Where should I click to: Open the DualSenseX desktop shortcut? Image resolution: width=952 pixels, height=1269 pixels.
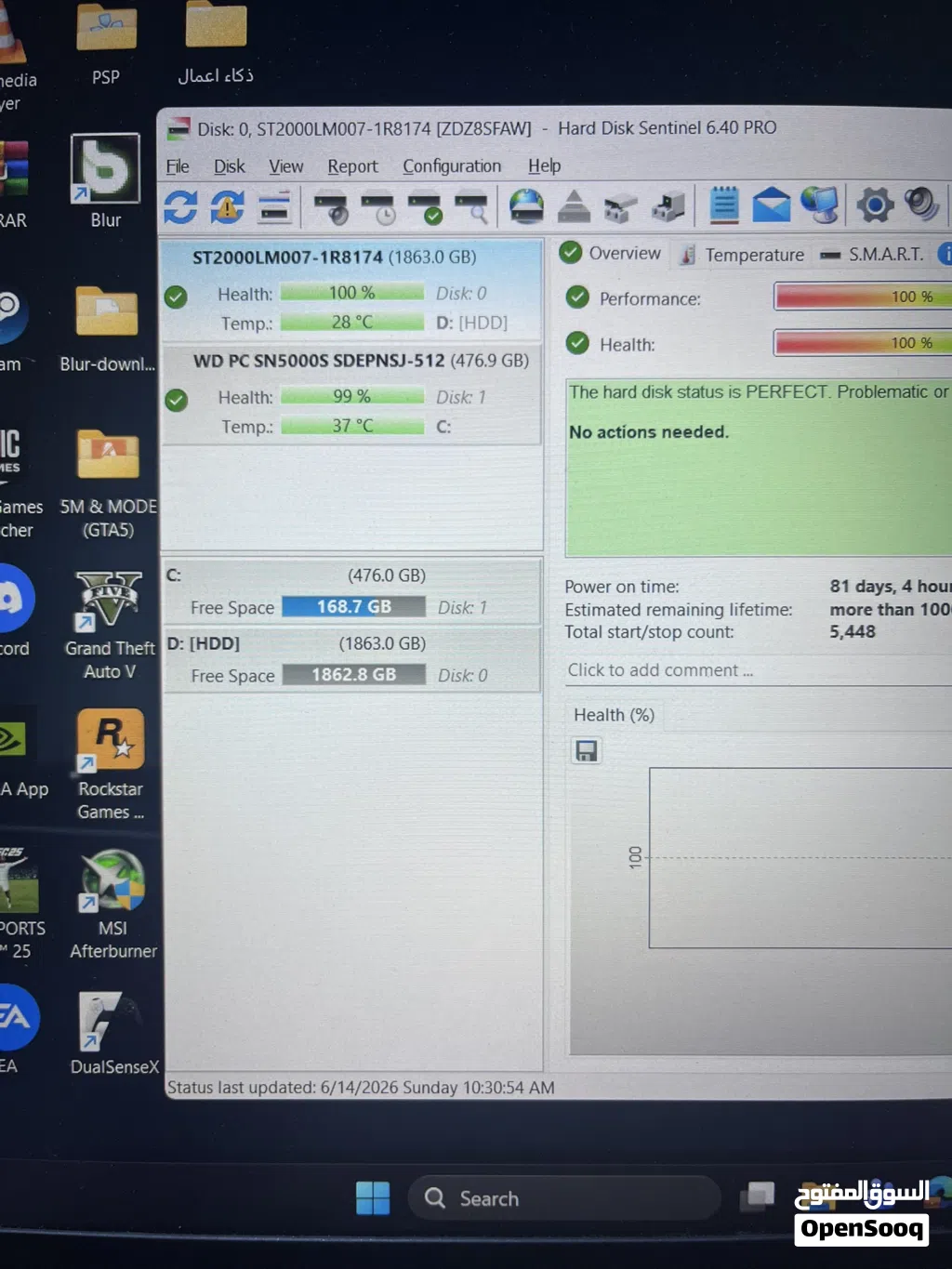pos(114,1033)
